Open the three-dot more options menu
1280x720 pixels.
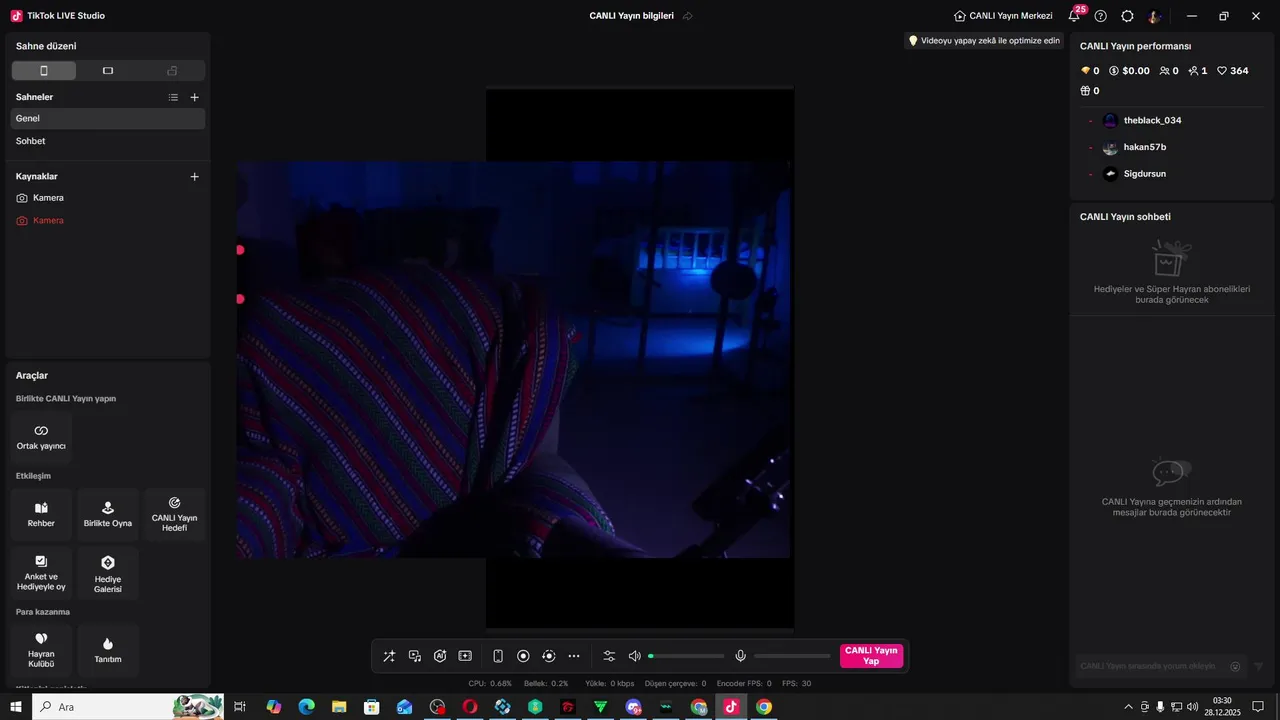pyautogui.click(x=574, y=656)
